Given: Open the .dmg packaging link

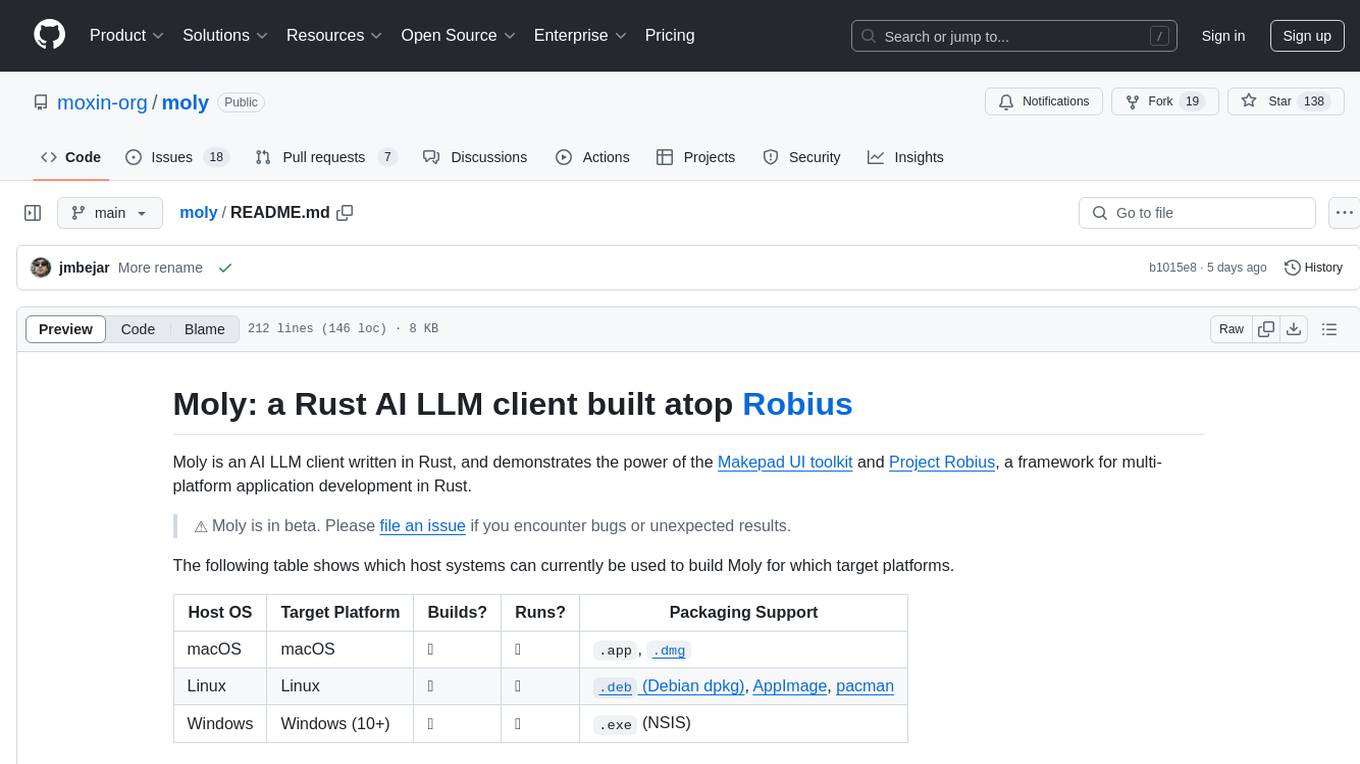Looking at the screenshot, I should [669, 650].
